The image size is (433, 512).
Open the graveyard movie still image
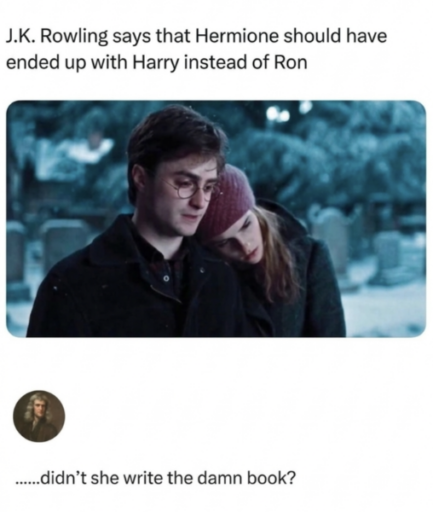pos(216,219)
